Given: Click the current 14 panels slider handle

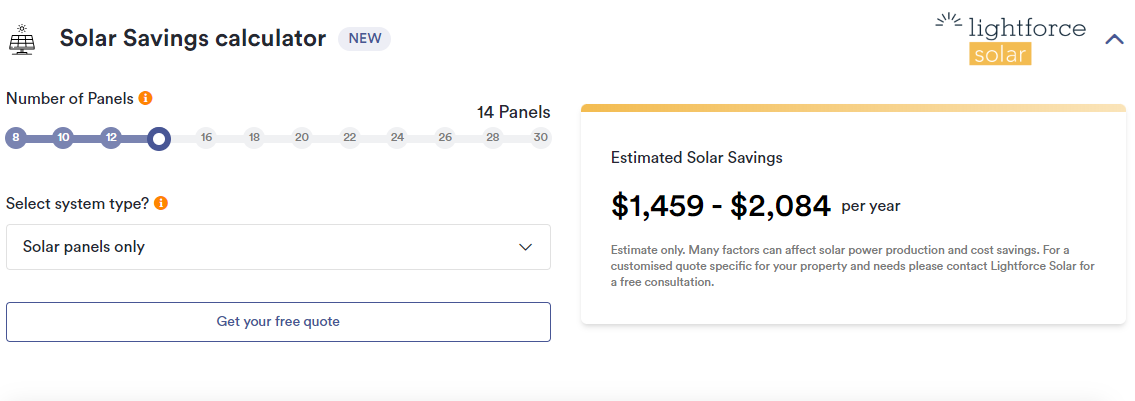Looking at the screenshot, I should click(x=158, y=138).
